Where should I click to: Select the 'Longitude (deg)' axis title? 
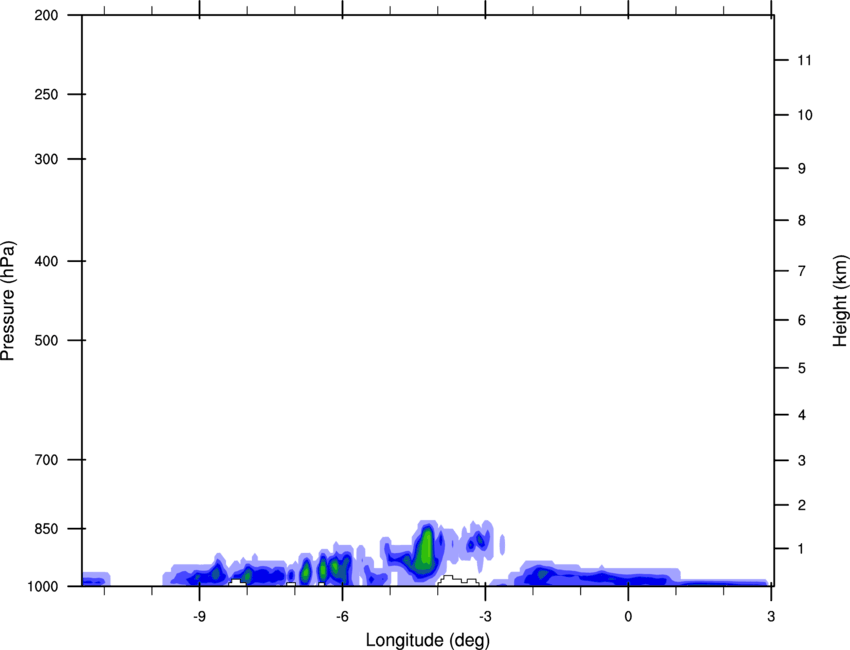pyautogui.click(x=428, y=640)
